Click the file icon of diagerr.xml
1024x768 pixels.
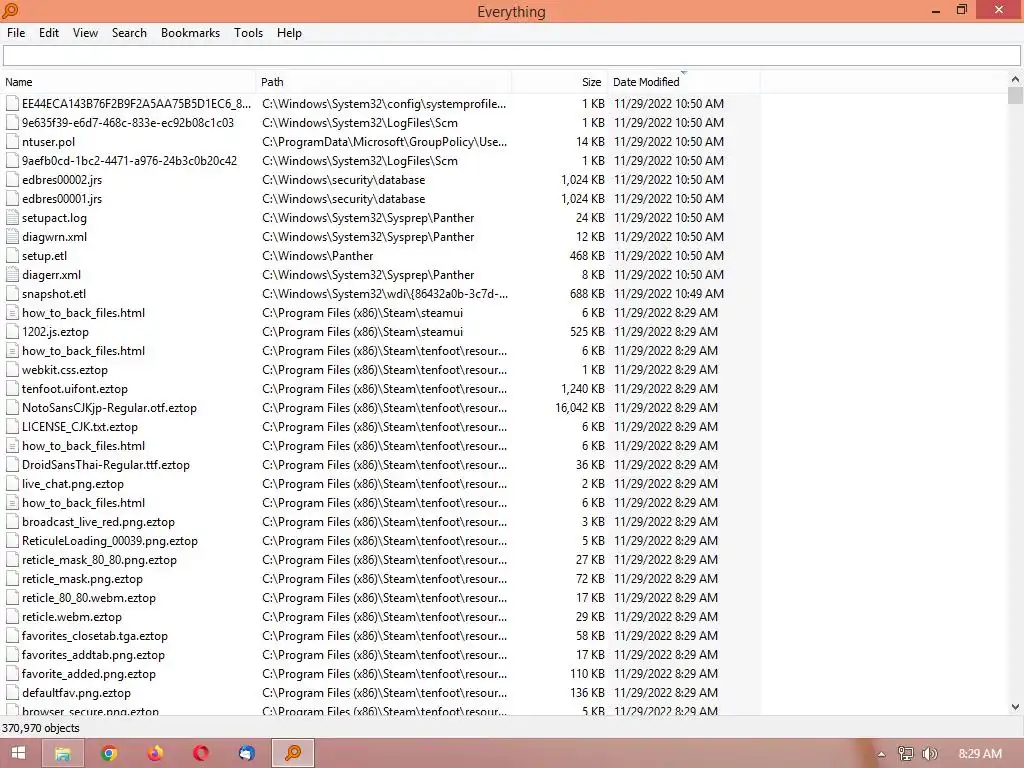click(x=12, y=274)
